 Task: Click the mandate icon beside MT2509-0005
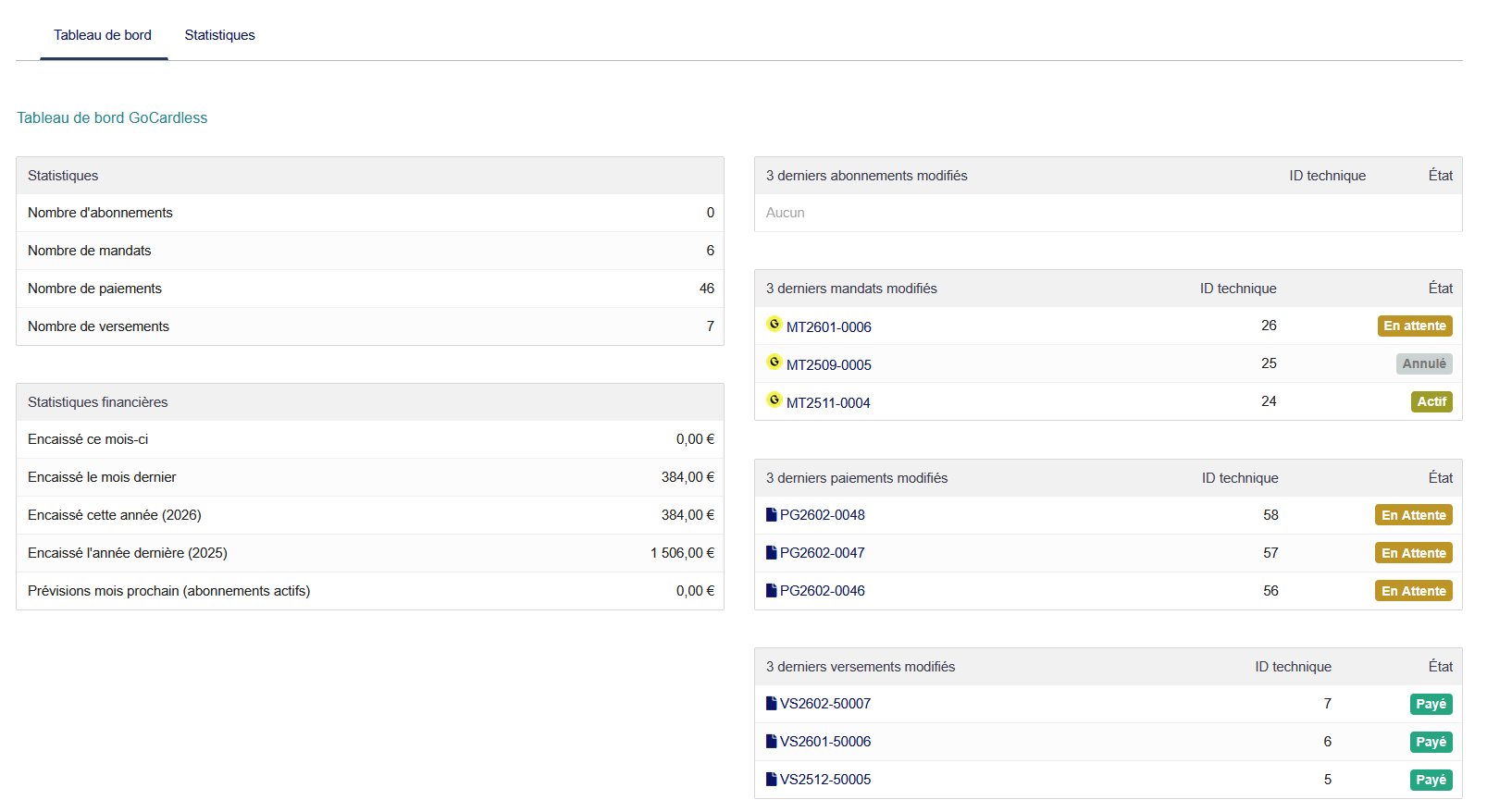[x=774, y=363]
